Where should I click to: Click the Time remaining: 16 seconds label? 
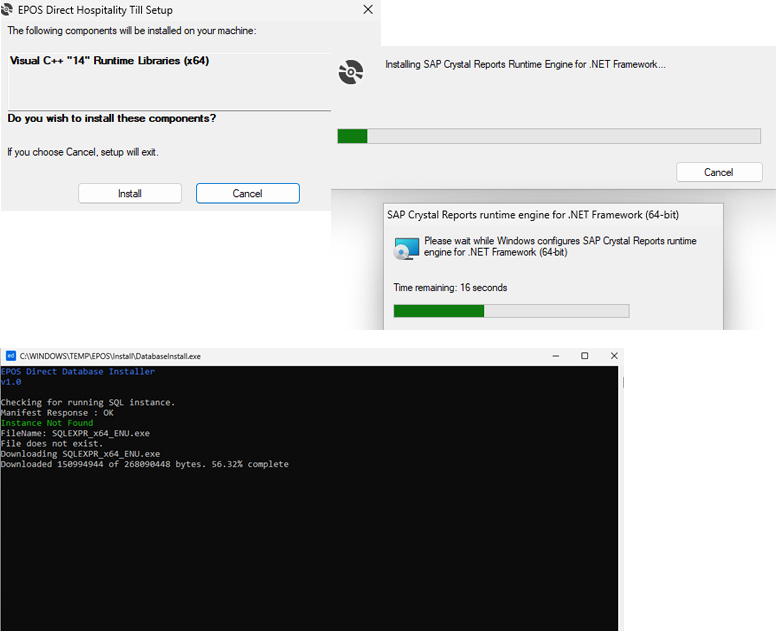(x=450, y=288)
